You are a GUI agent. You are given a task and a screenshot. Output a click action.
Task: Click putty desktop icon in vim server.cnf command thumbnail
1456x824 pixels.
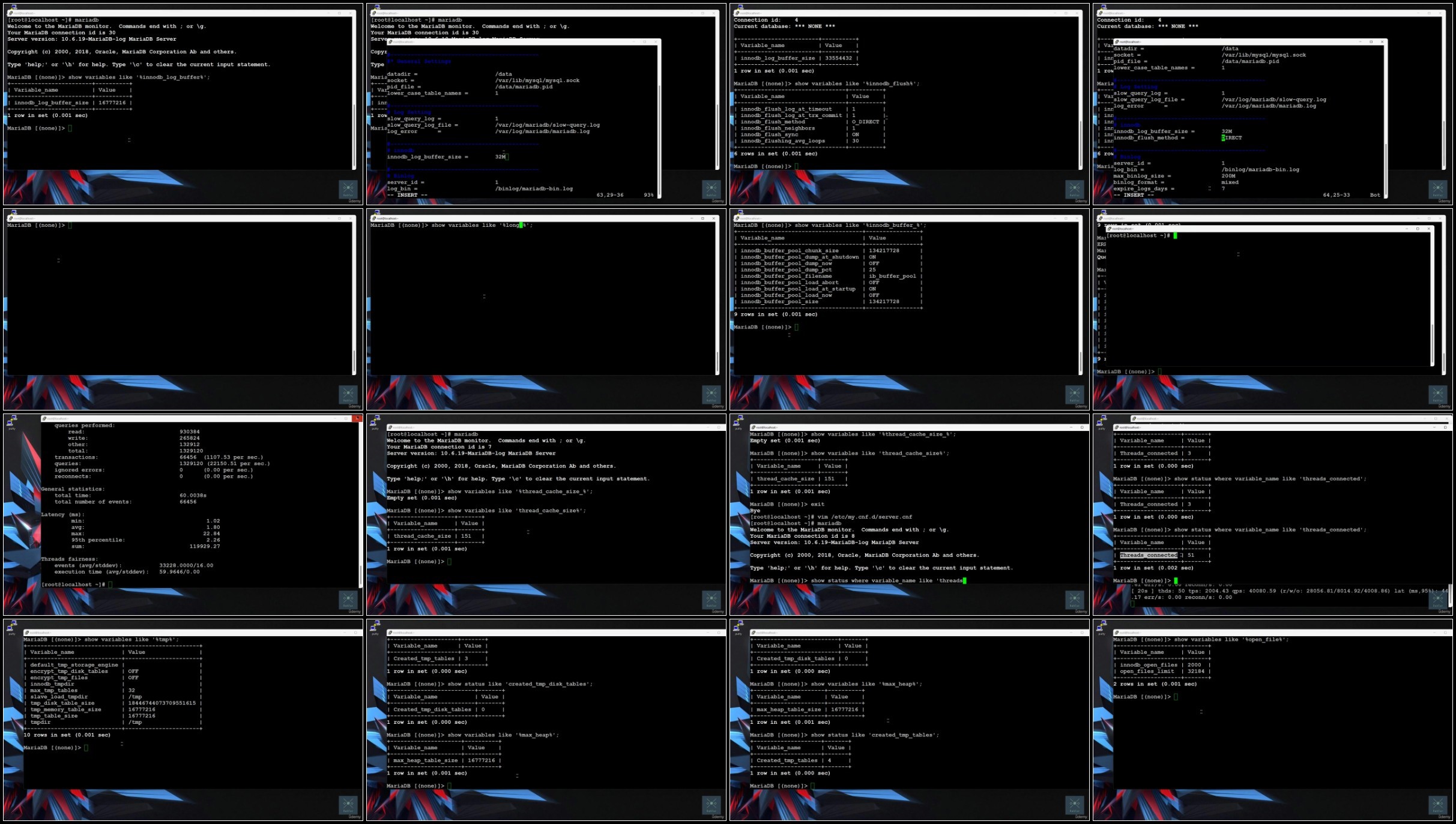[x=738, y=422]
